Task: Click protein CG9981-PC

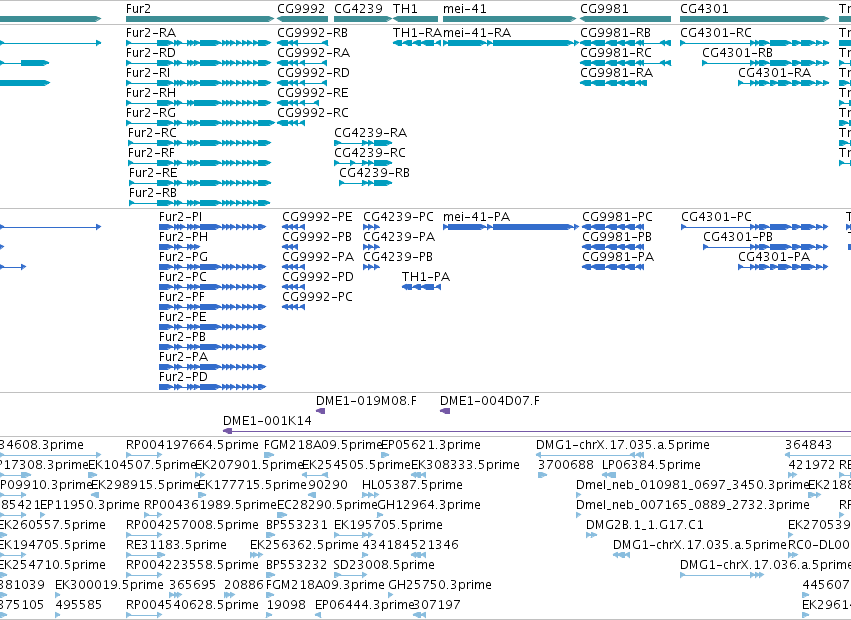Action: point(614,227)
